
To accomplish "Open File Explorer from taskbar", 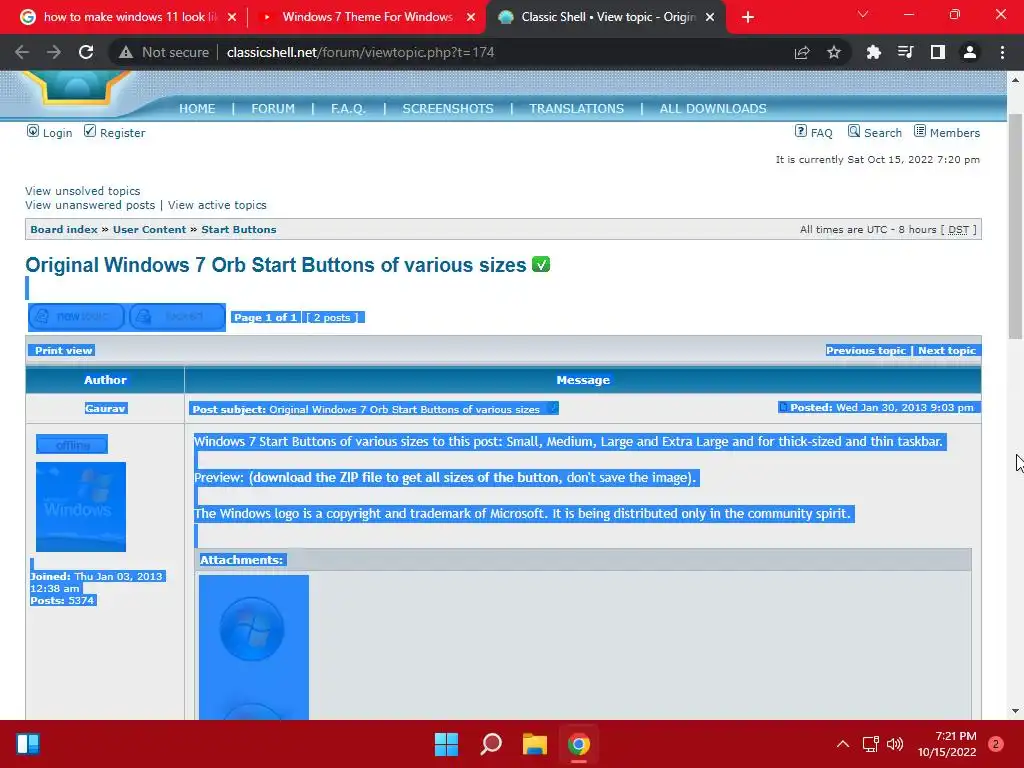I will (x=535, y=744).
